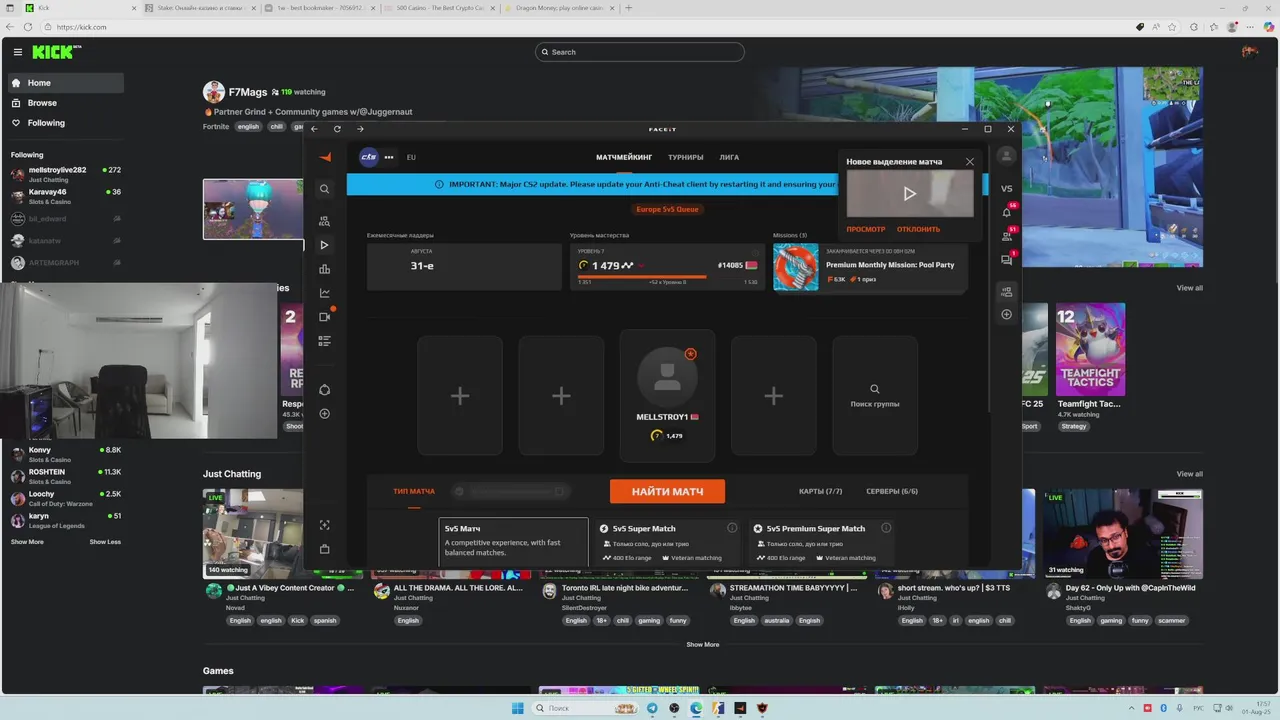The image size is (1280, 720).
Task: Open the three-dots game menu in FACEIT
Action: [x=389, y=157]
